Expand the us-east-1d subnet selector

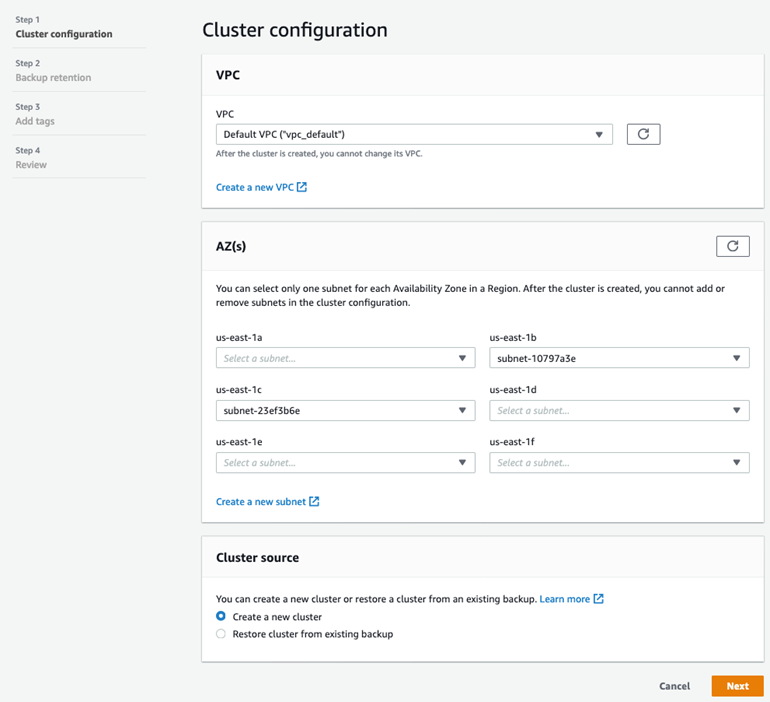619,410
